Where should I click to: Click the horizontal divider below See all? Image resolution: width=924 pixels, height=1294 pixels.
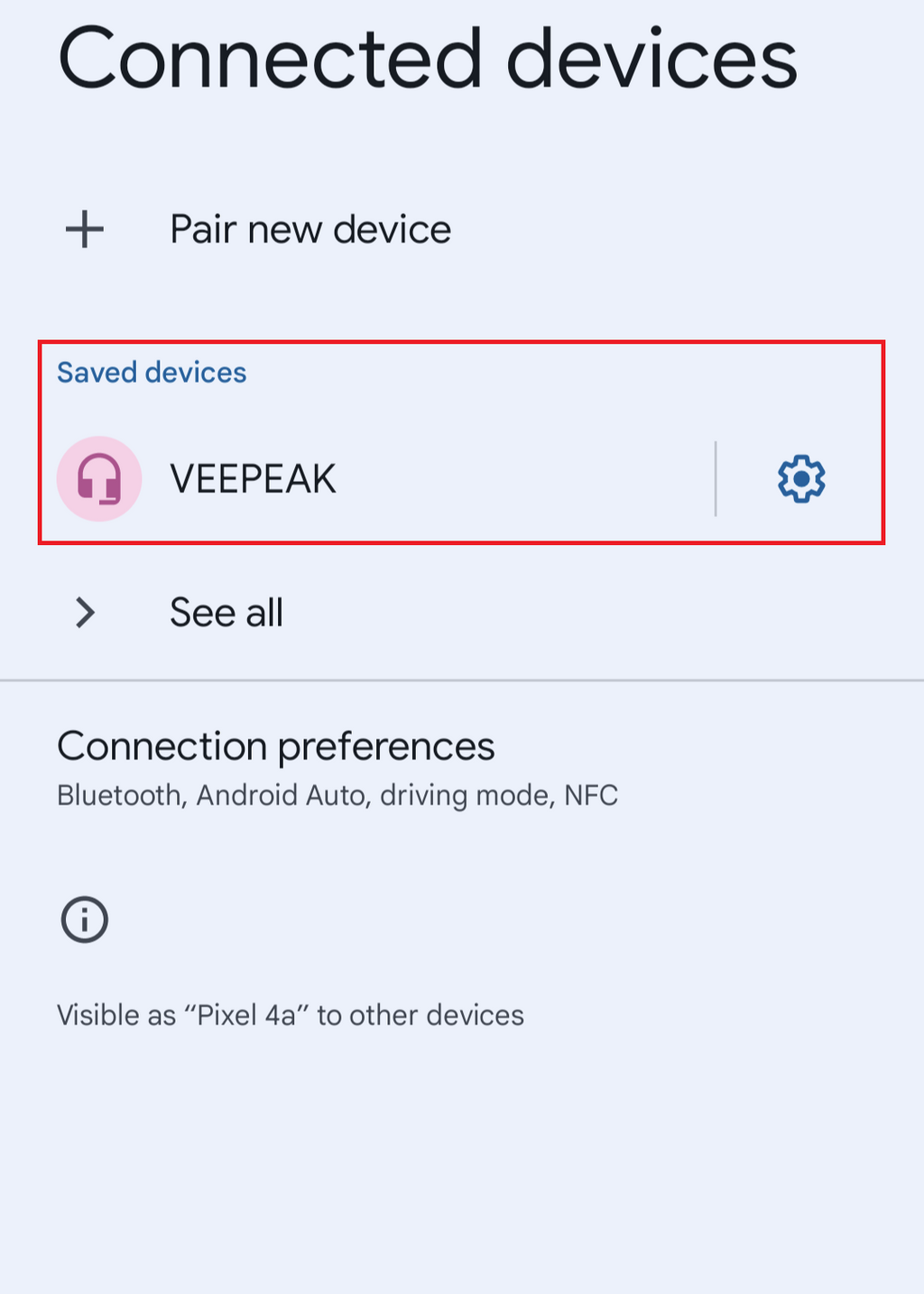click(x=462, y=679)
